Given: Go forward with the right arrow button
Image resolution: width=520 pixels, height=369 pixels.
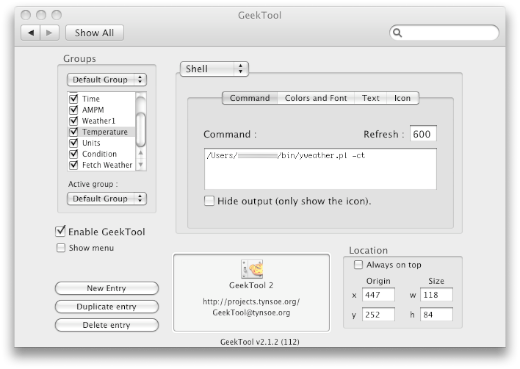Looking at the screenshot, I should (50, 33).
